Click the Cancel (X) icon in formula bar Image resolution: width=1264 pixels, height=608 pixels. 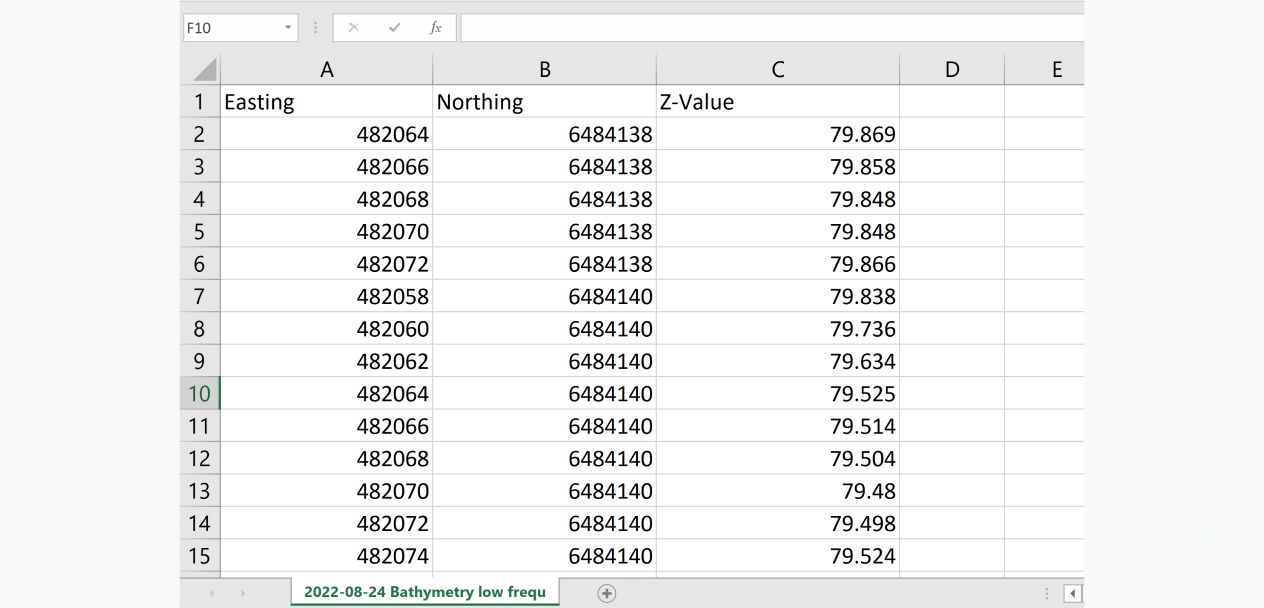click(353, 28)
